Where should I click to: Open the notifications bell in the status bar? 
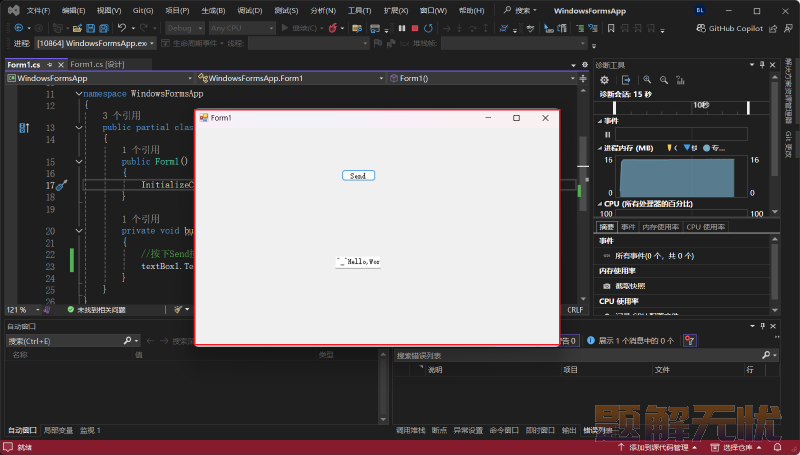[x=777, y=447]
